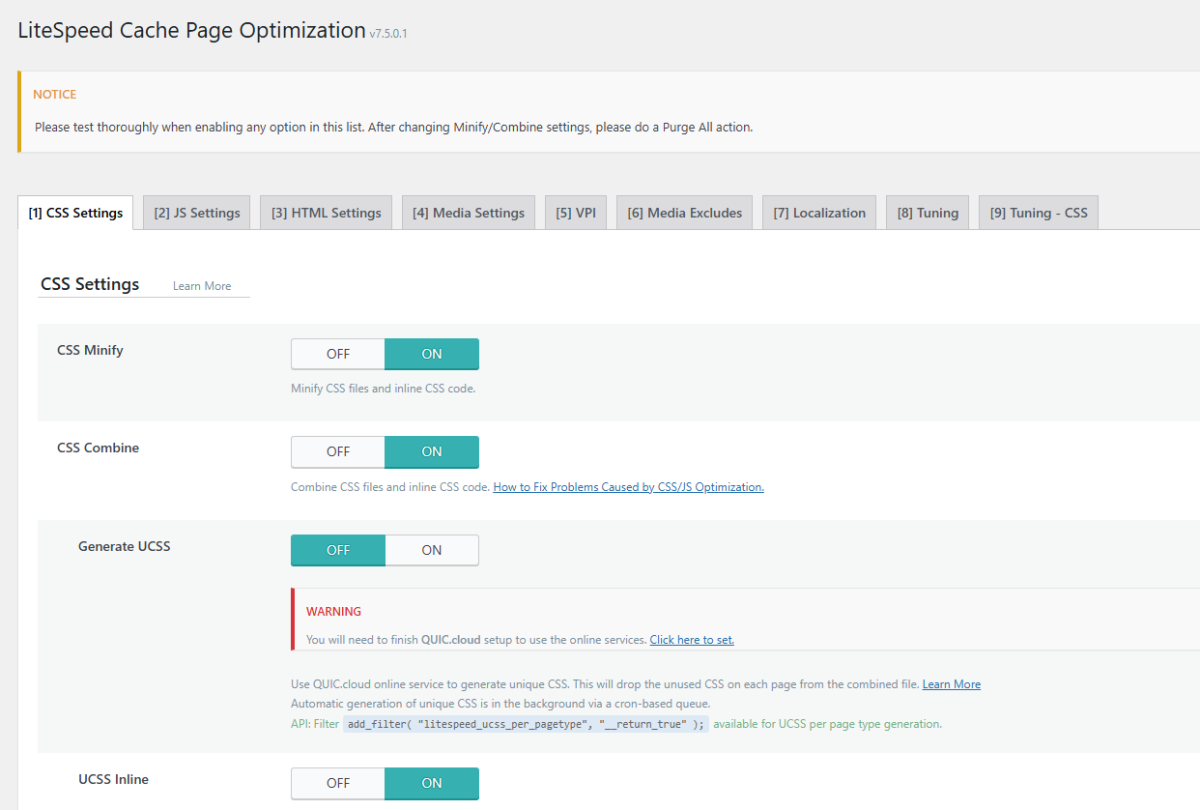Enable Generate UCSS

pos(431,550)
